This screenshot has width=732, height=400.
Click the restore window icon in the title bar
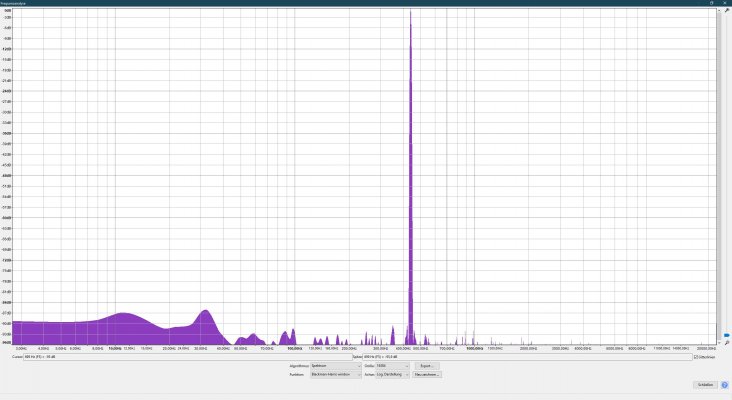(711, 3)
